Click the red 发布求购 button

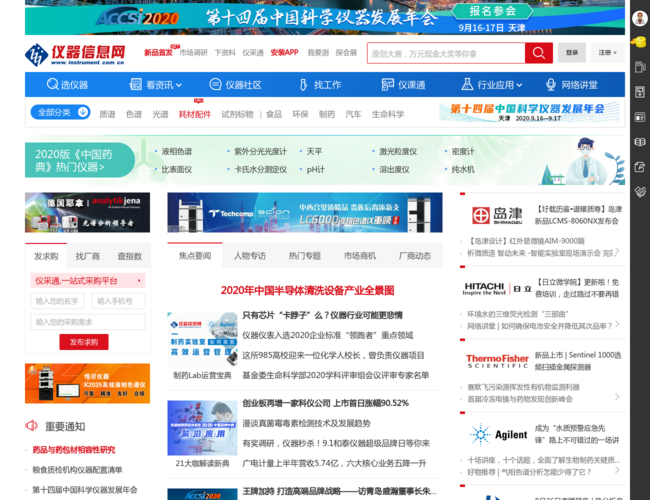[84, 342]
